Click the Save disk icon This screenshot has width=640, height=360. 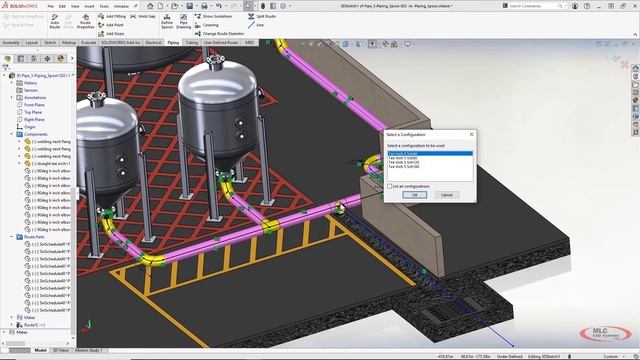click(x=190, y=6)
